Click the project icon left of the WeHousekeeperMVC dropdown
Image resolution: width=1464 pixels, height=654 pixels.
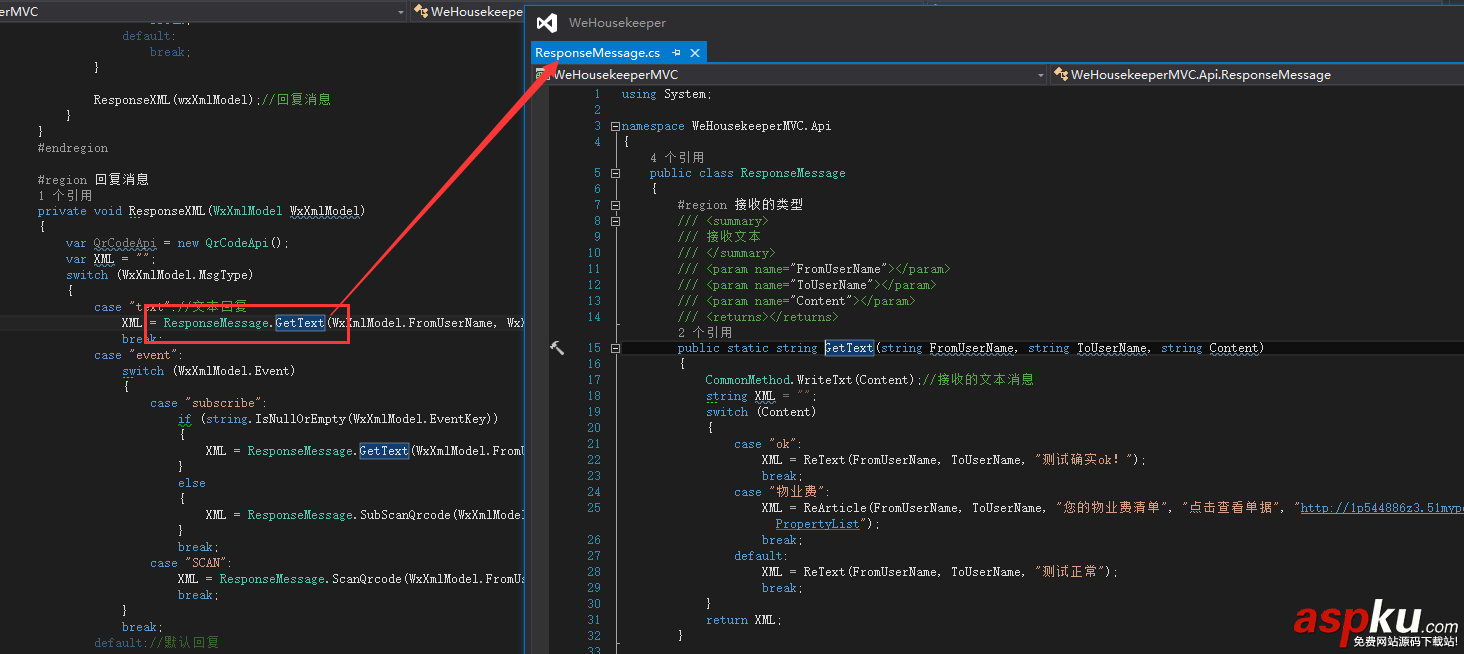542,74
